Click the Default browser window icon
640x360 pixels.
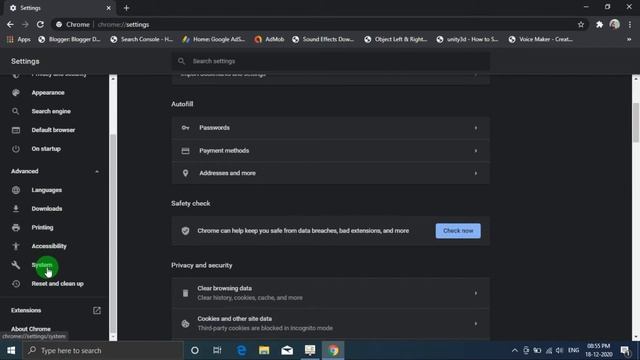tap(16, 130)
